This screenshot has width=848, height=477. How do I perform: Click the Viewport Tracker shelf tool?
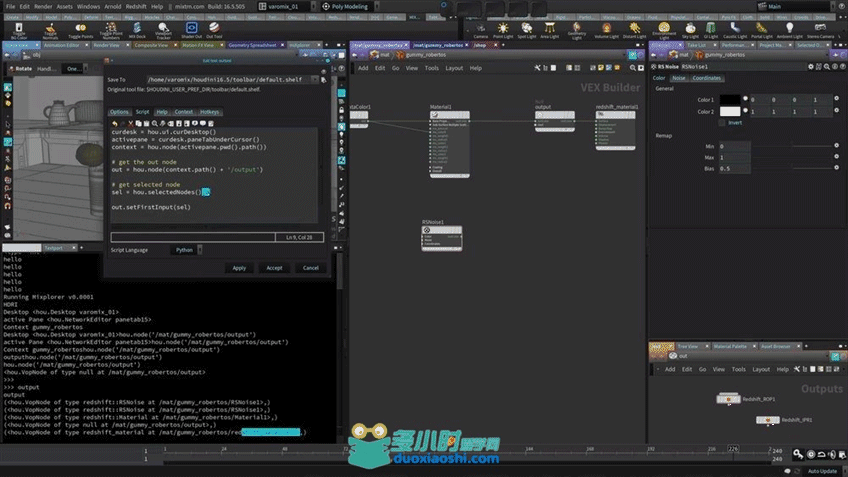pos(163,31)
